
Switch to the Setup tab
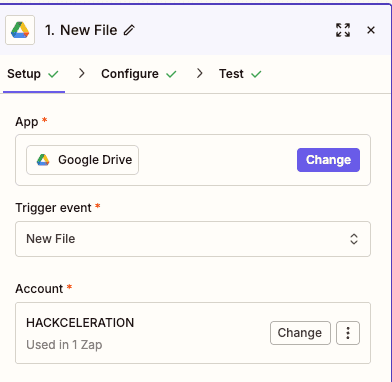click(x=33, y=74)
